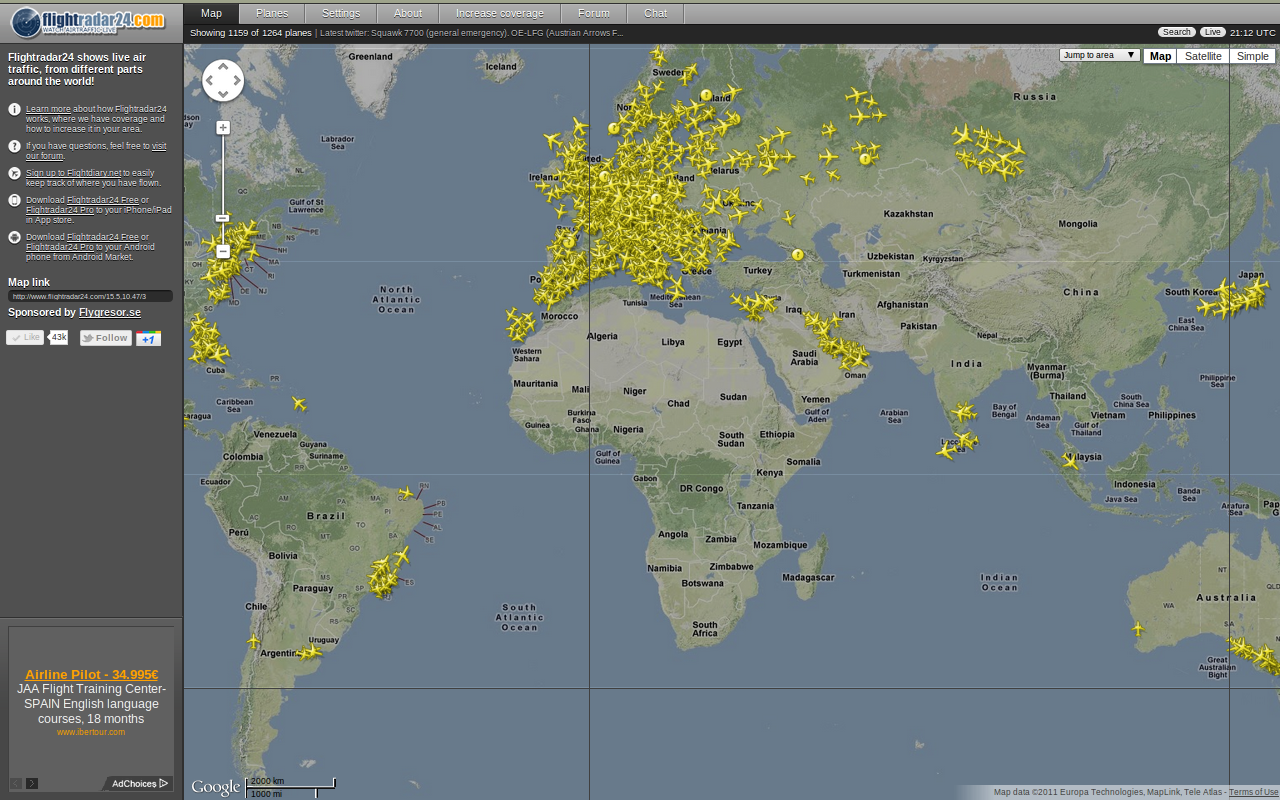Click the Madagascar label on the map
Screen dimensions: 1280x800
[x=808, y=578]
